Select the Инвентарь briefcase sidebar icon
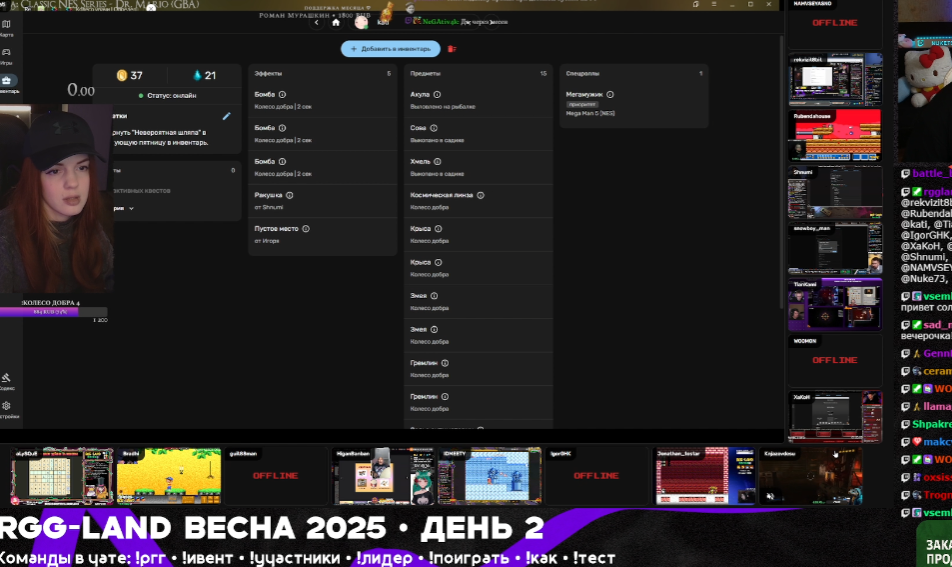The image size is (952, 567). (6, 80)
